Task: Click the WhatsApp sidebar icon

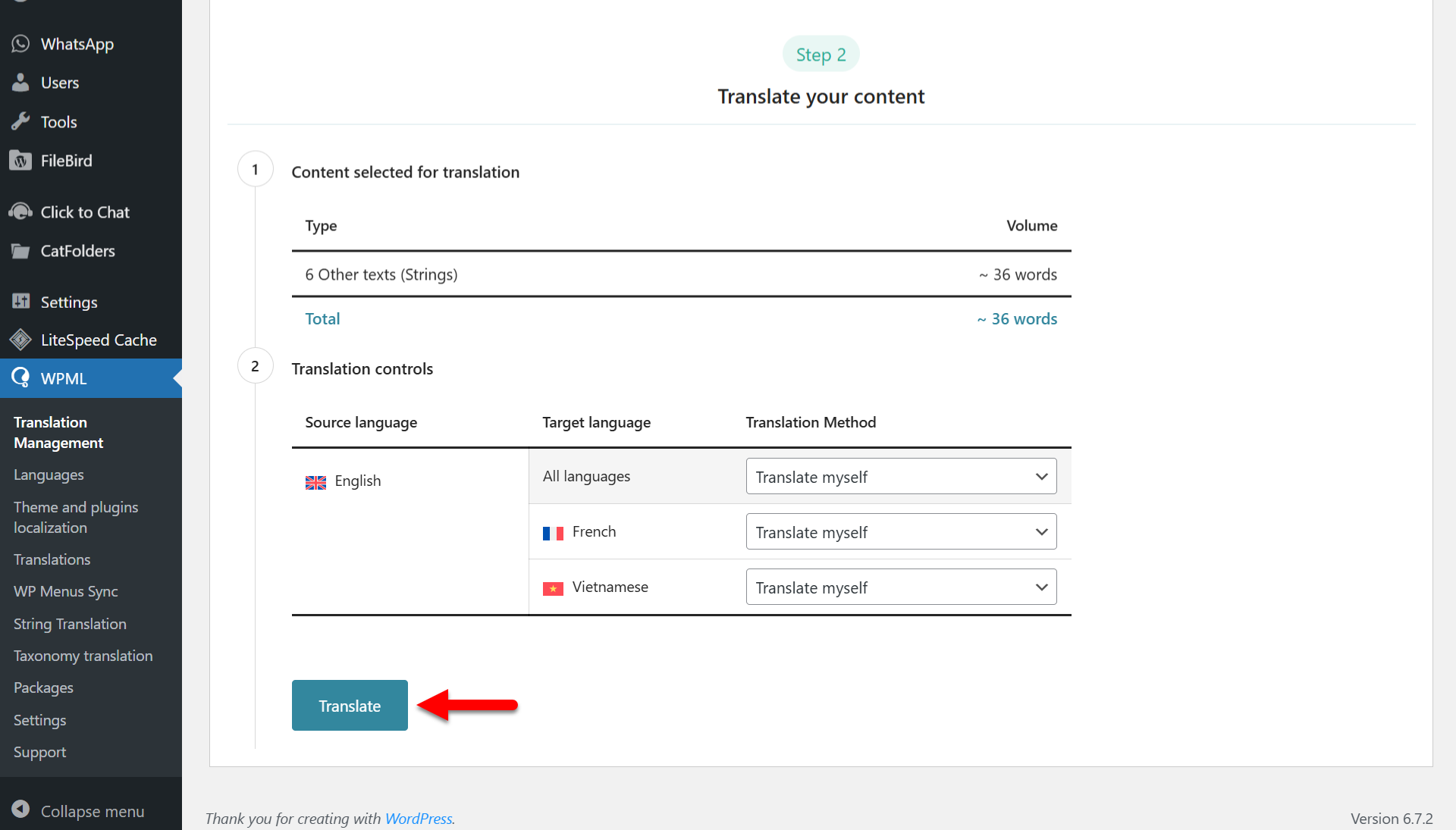Action: [20, 44]
